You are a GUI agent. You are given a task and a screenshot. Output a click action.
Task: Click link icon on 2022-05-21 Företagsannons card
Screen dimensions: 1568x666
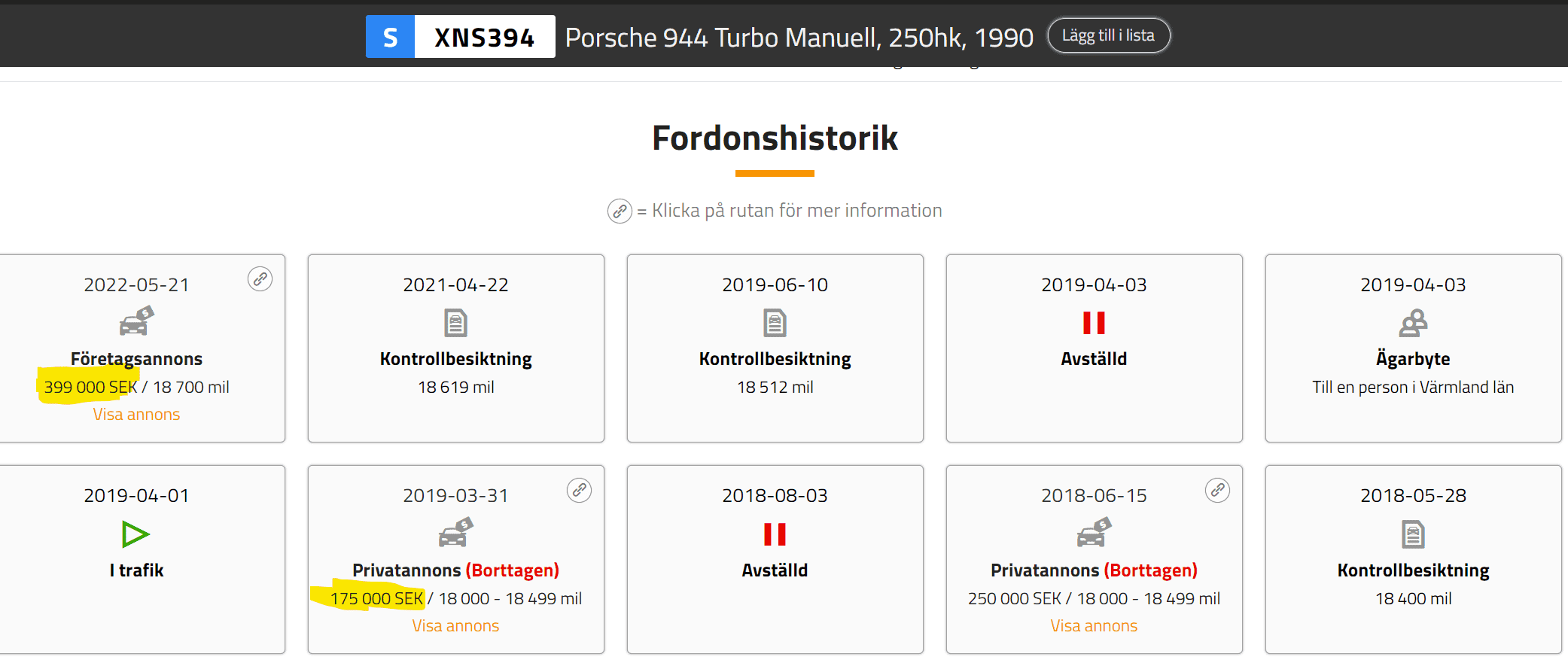pos(260,279)
